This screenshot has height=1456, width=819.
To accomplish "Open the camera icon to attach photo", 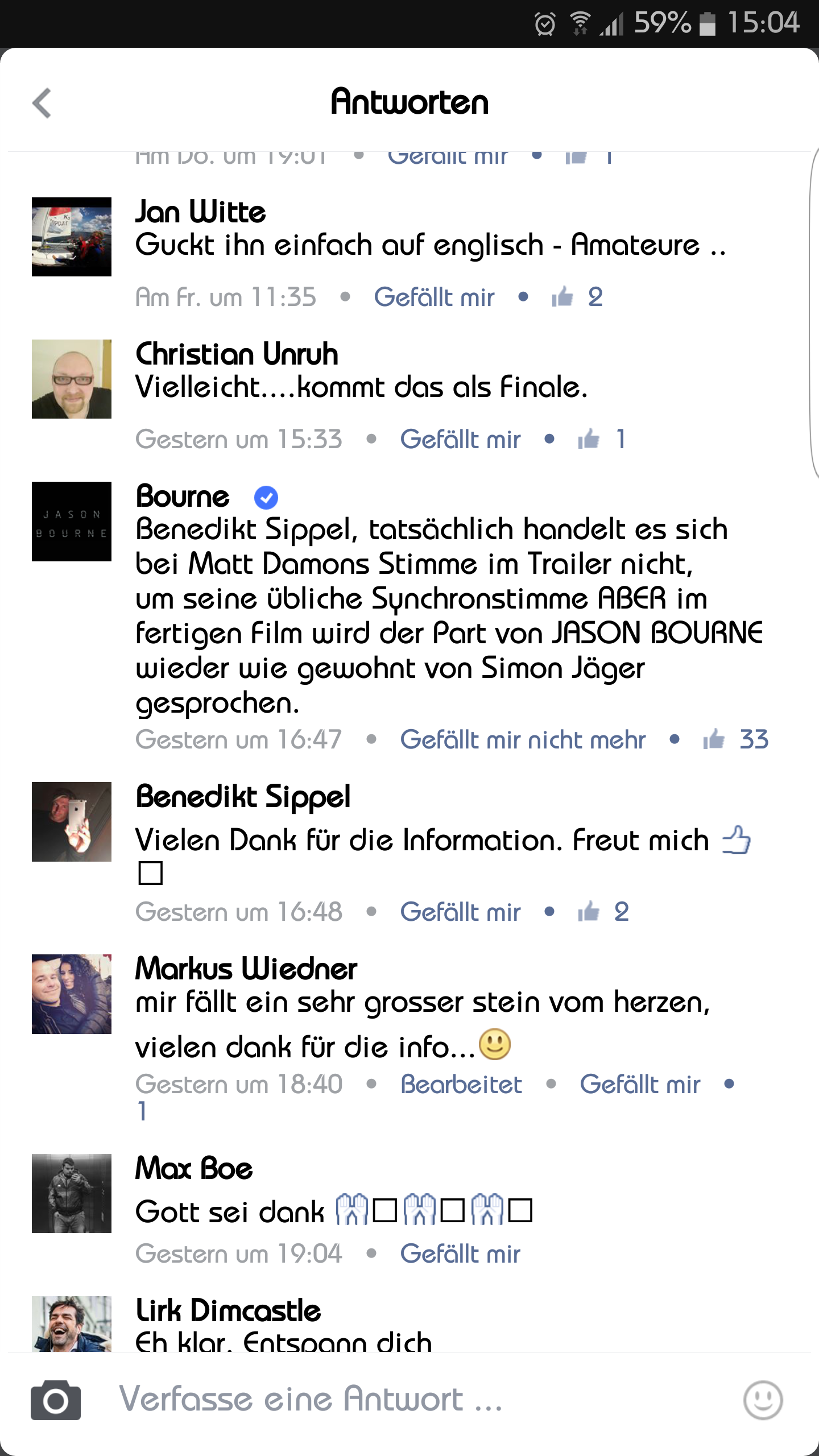I will (x=56, y=1400).
